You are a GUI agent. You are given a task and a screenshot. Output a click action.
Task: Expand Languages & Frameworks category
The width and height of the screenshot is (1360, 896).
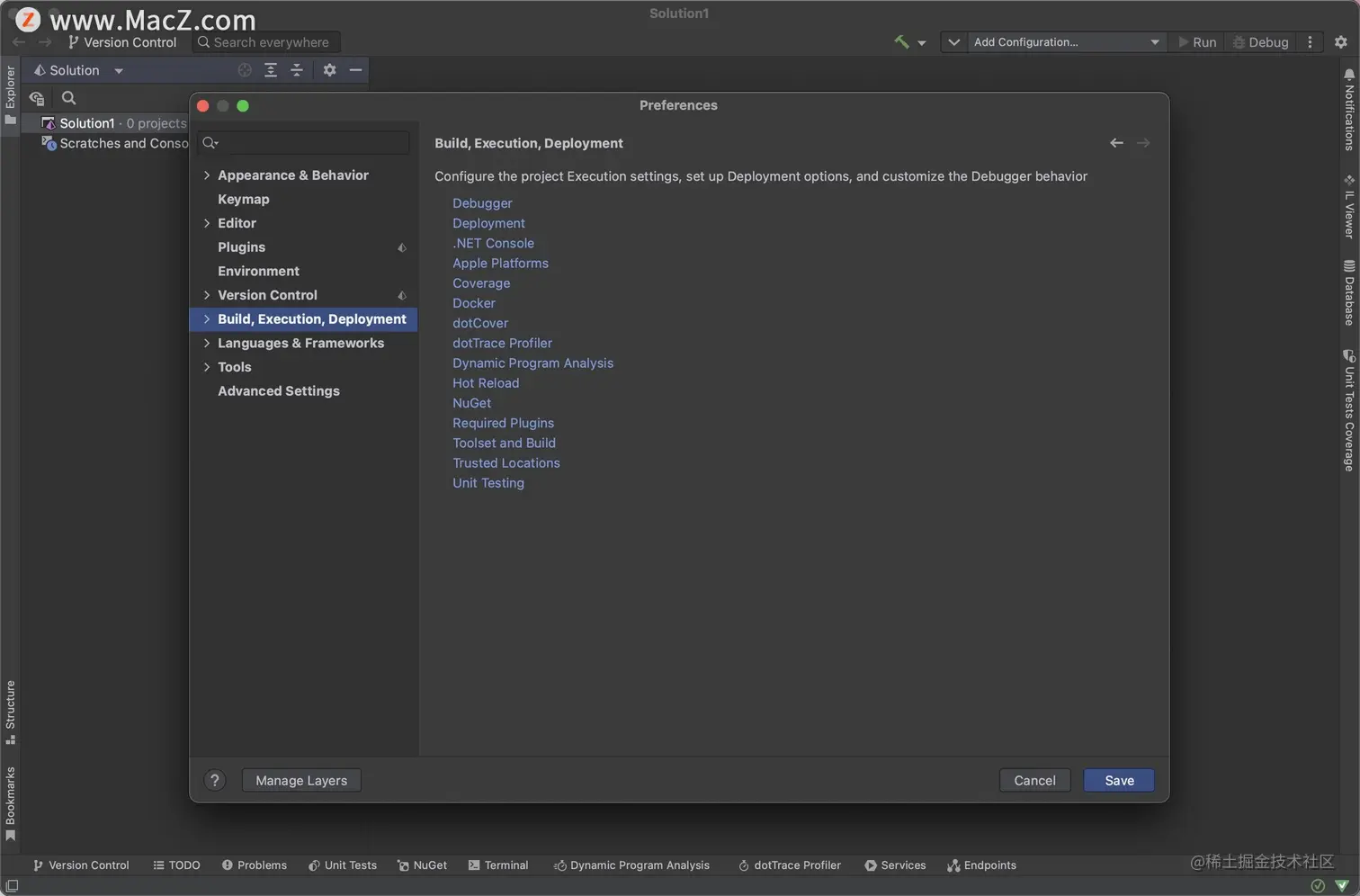pyautogui.click(x=207, y=343)
